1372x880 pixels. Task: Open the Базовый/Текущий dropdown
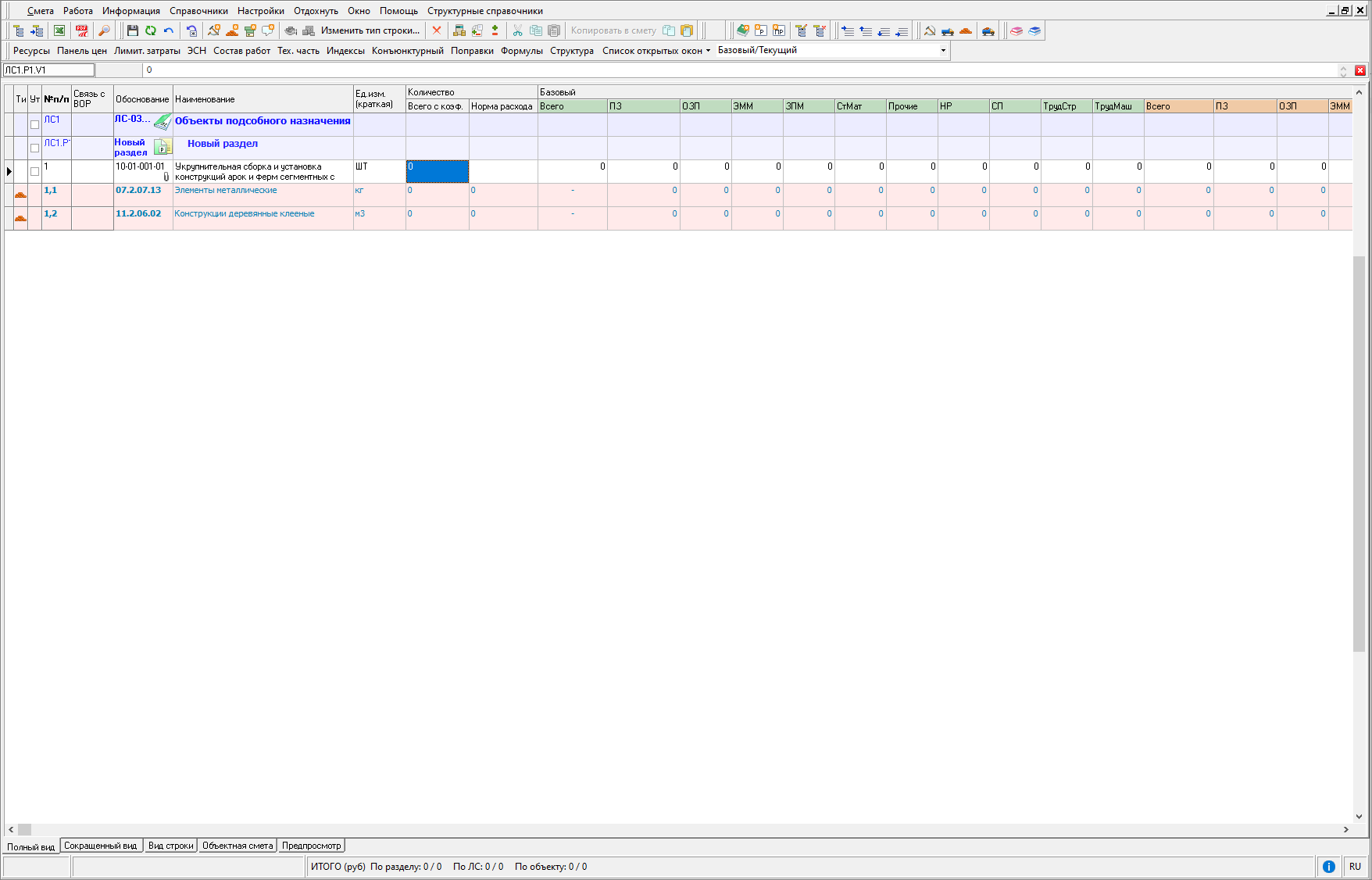pos(943,51)
